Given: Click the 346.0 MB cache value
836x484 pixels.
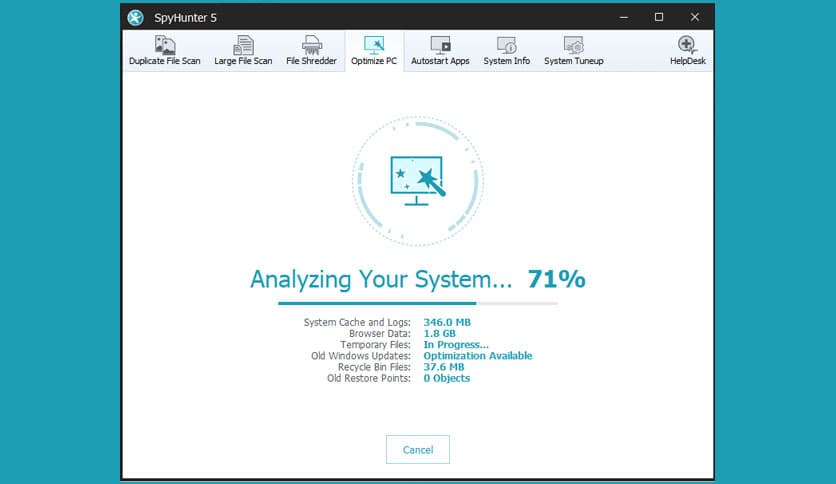Looking at the screenshot, I should pyautogui.click(x=447, y=322).
